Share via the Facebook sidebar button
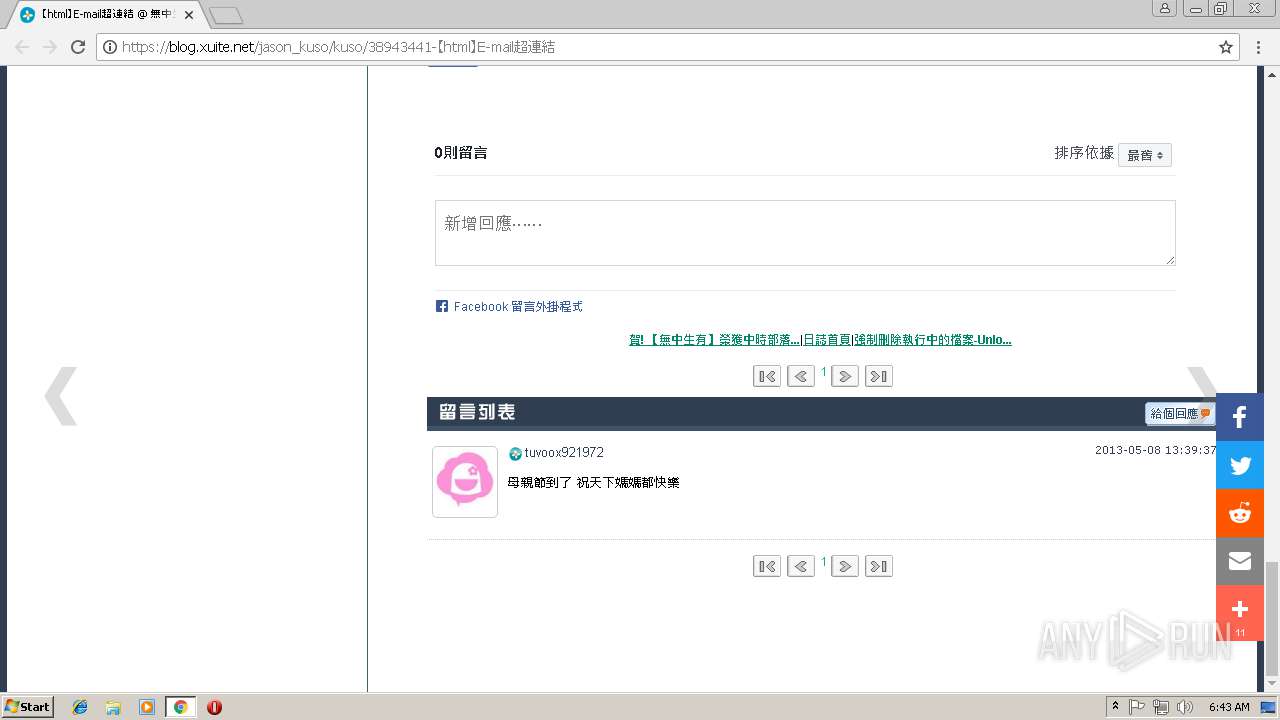Image resolution: width=1280 pixels, height=720 pixels. point(1240,417)
